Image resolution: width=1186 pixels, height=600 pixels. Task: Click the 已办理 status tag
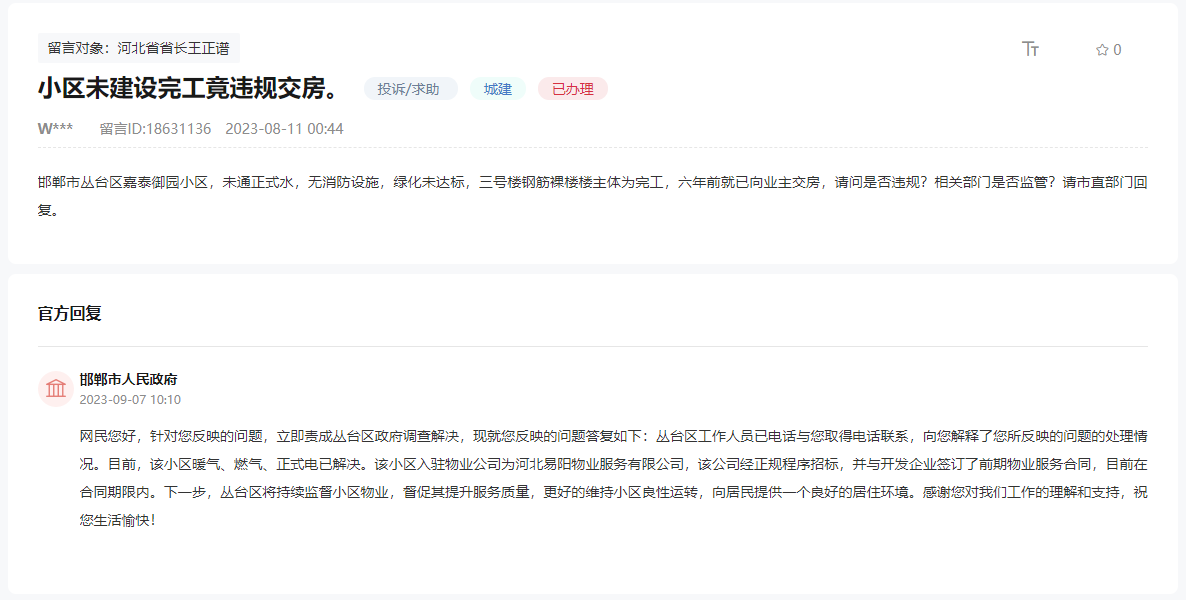(x=573, y=89)
